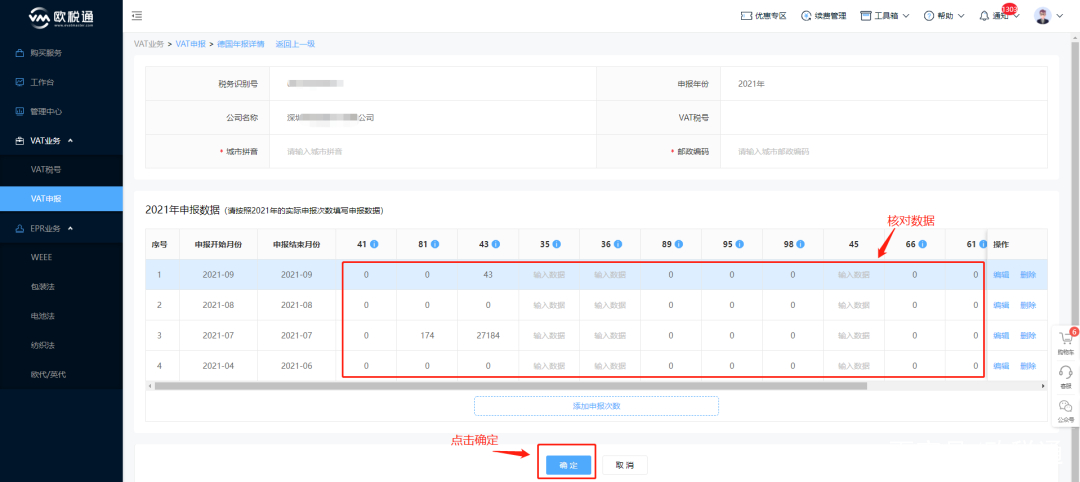Viewport: 1080px width, 482px height.
Task: Click the 欧税通 logo
Action: [61, 17]
